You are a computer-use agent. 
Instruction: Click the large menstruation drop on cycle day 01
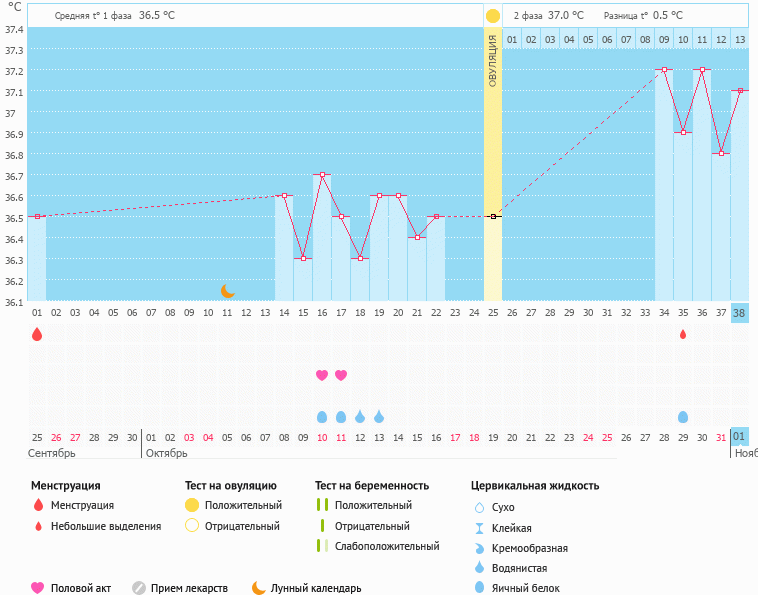coord(37,334)
